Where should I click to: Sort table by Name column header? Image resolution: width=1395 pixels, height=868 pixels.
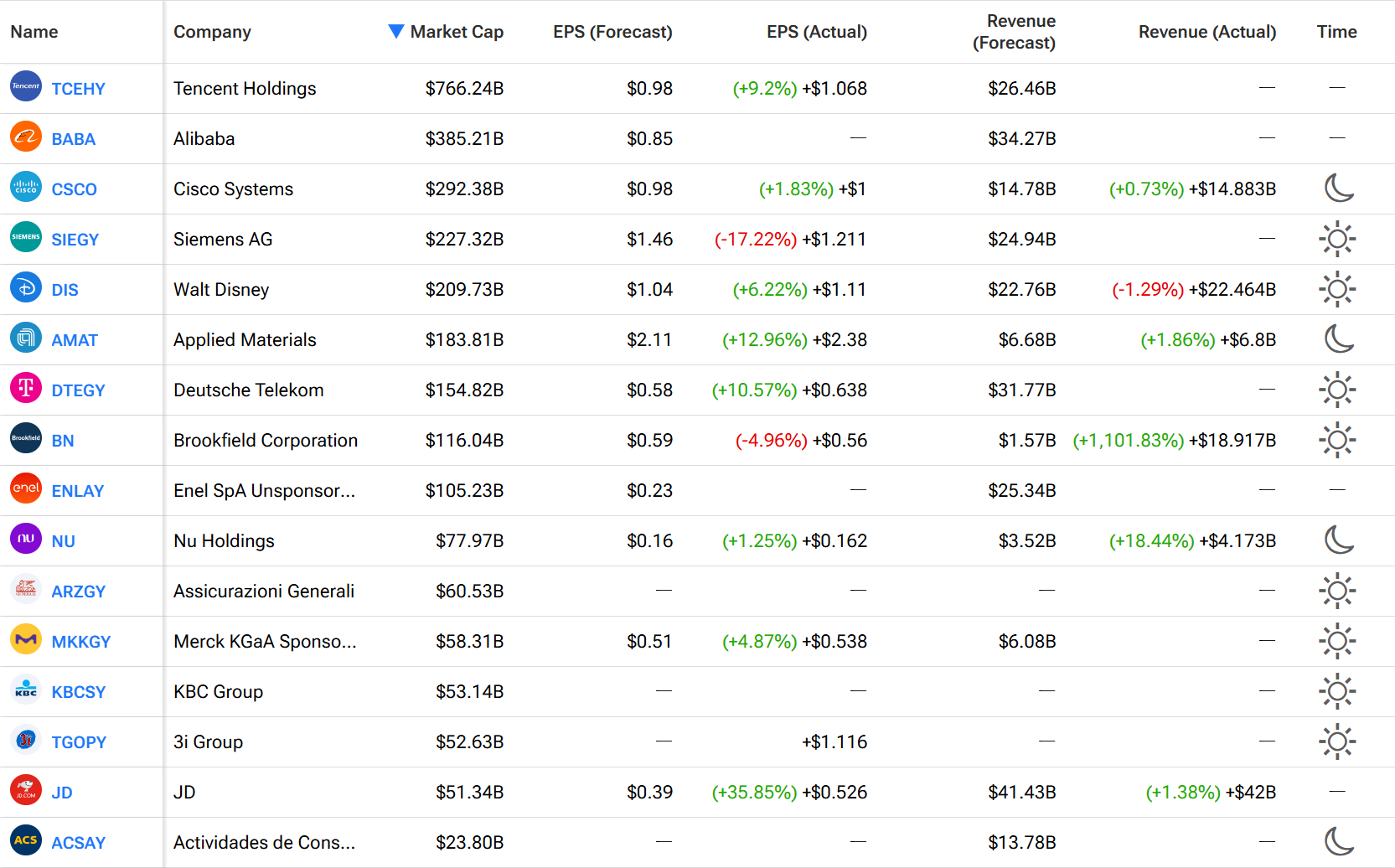[34, 32]
